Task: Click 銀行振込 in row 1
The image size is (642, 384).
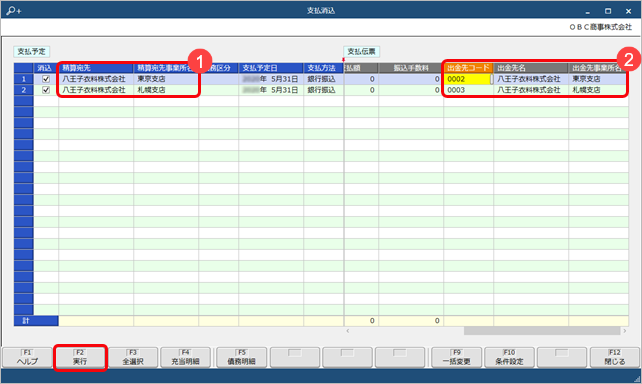Action: coord(323,79)
